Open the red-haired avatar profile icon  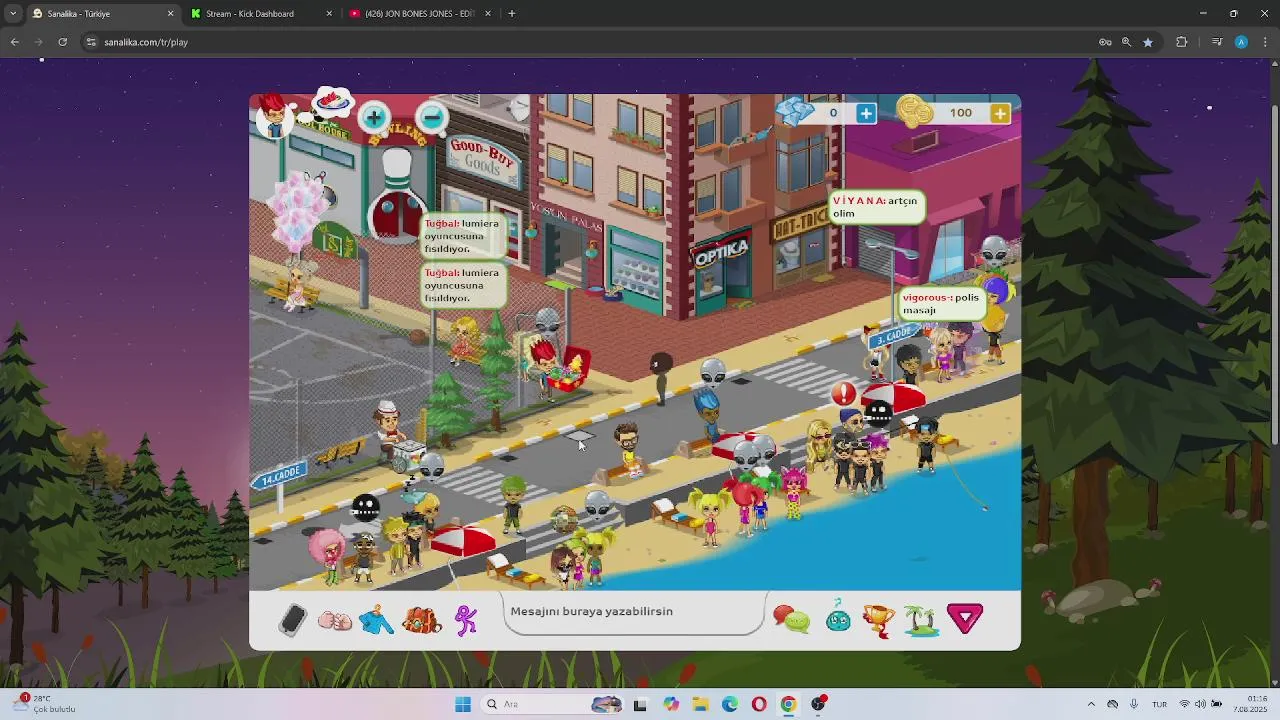coord(273,116)
